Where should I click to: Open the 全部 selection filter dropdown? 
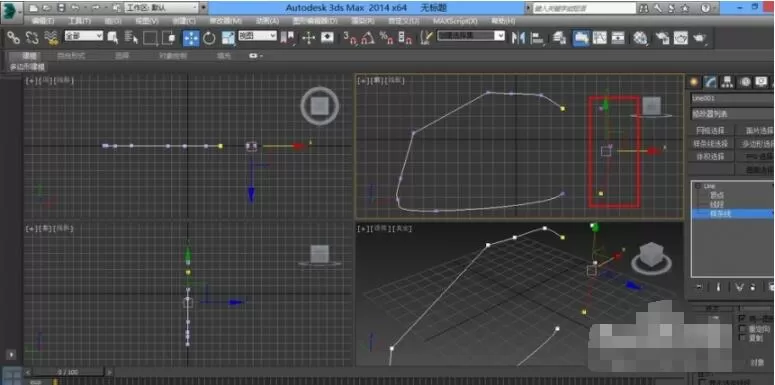coord(84,36)
